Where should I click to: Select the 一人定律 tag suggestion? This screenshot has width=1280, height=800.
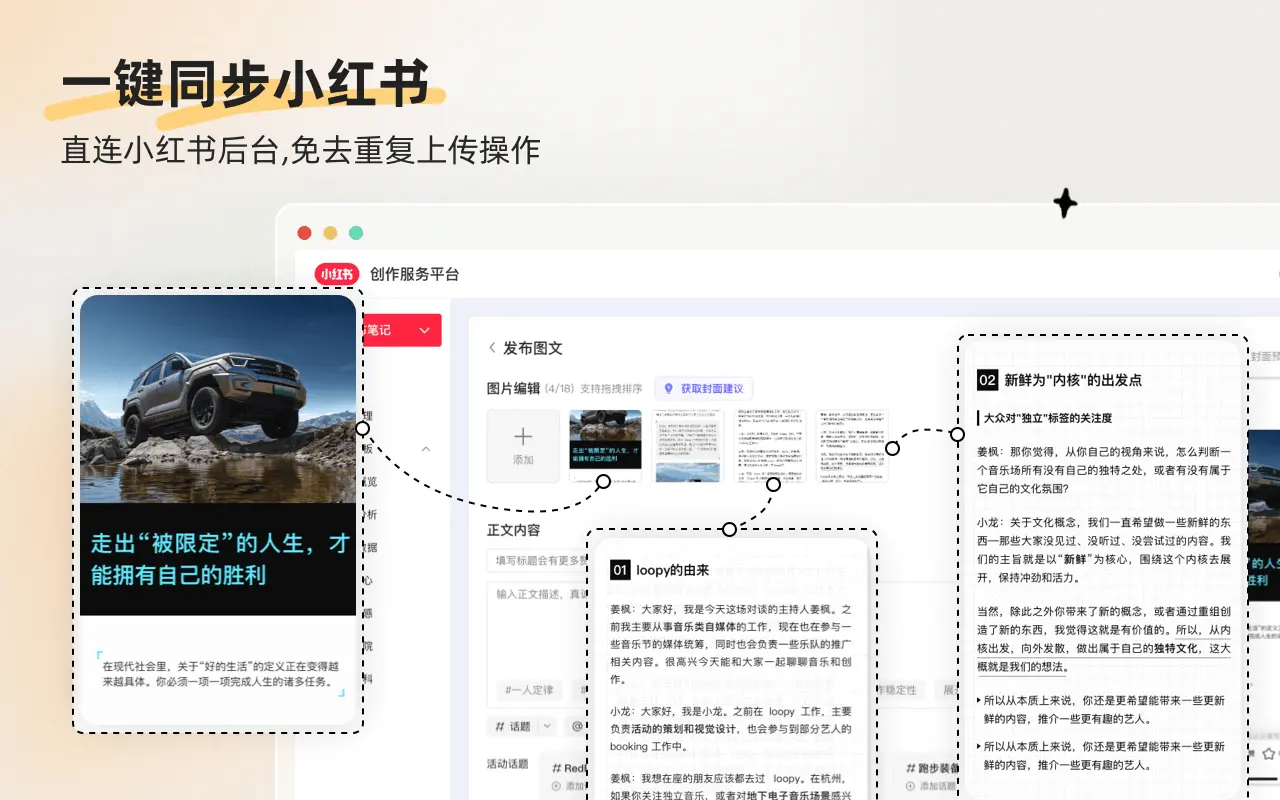coord(528,690)
